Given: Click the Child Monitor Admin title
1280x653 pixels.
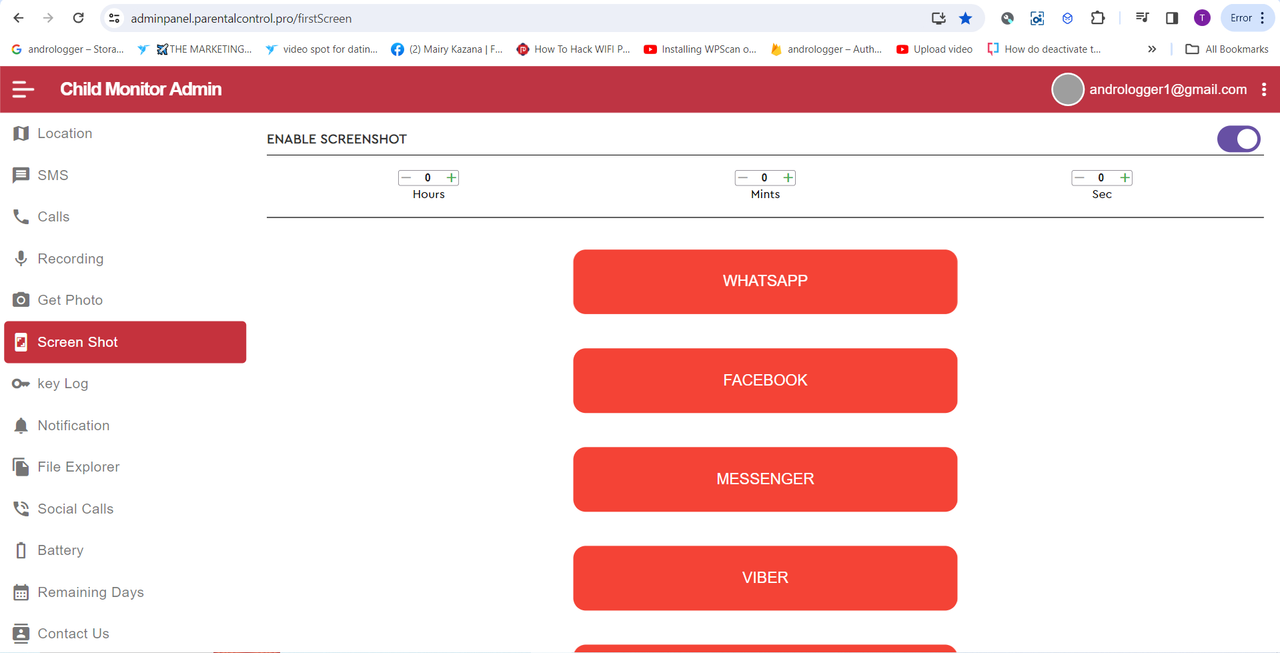Looking at the screenshot, I should coord(141,89).
